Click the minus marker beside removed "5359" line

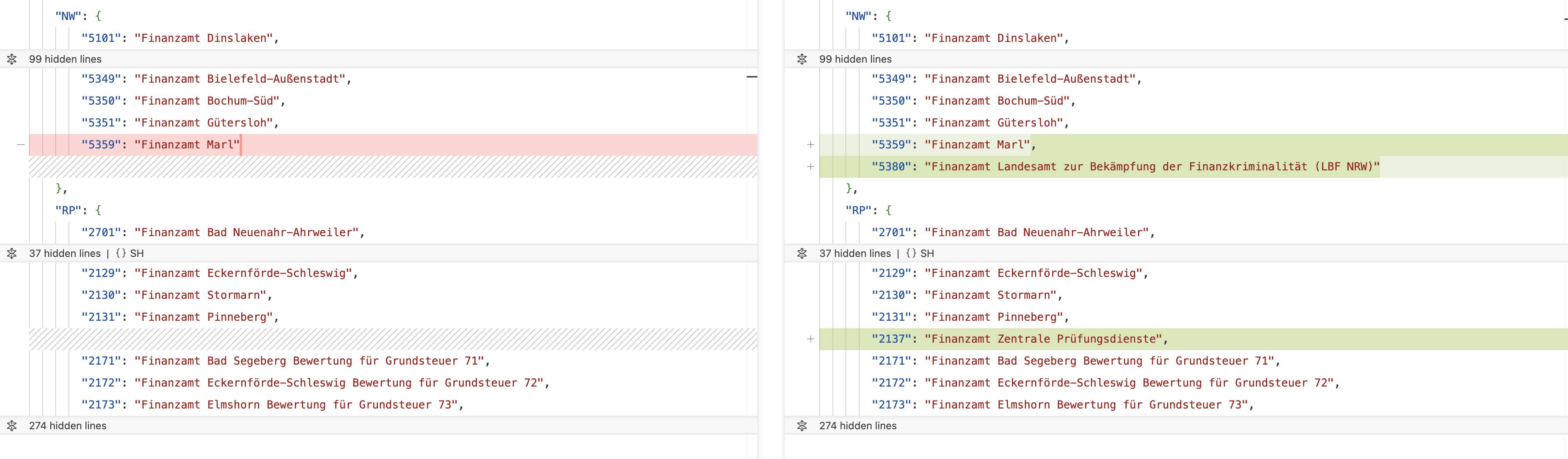[21, 145]
